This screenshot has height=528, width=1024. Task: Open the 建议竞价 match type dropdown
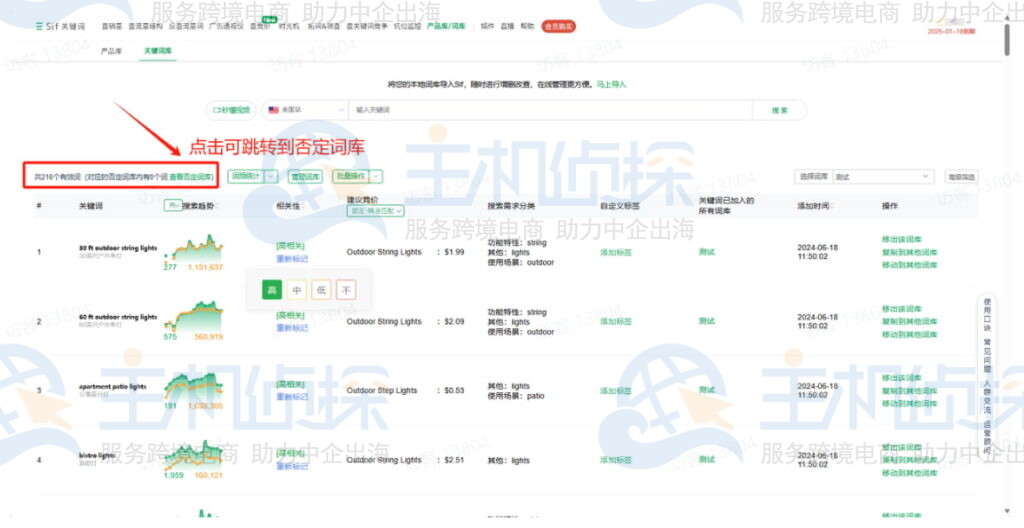tap(376, 211)
